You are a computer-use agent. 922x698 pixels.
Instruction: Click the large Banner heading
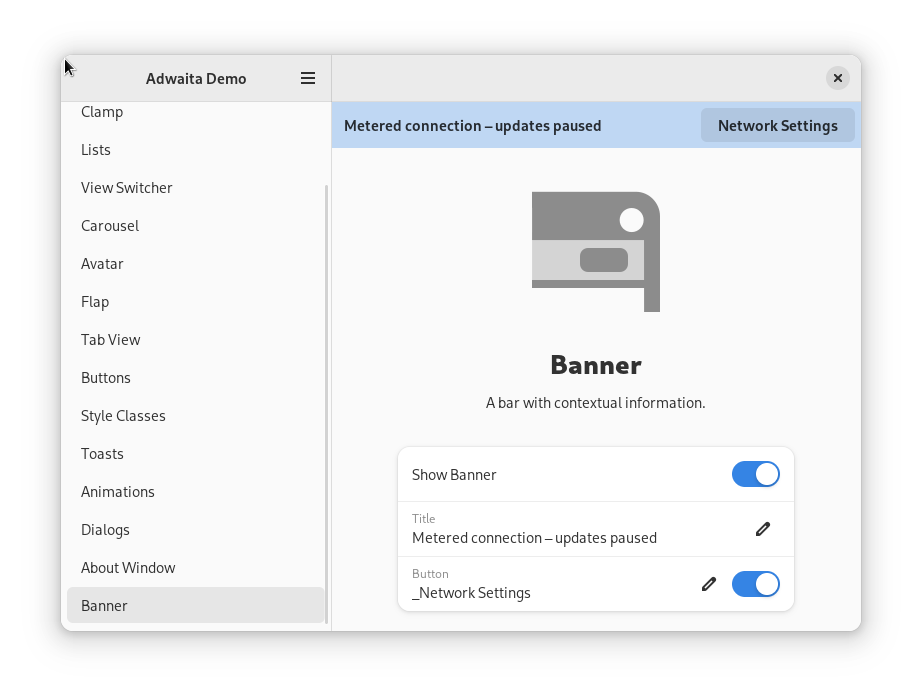pos(596,365)
